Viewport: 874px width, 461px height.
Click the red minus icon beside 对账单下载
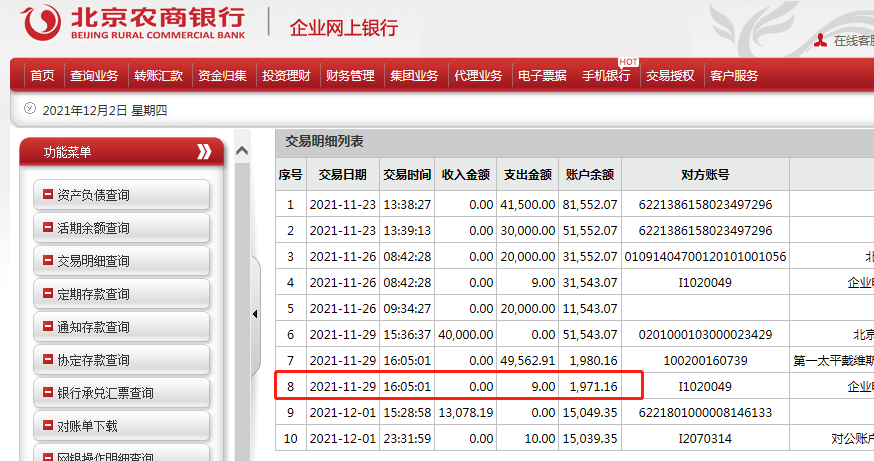click(47, 425)
